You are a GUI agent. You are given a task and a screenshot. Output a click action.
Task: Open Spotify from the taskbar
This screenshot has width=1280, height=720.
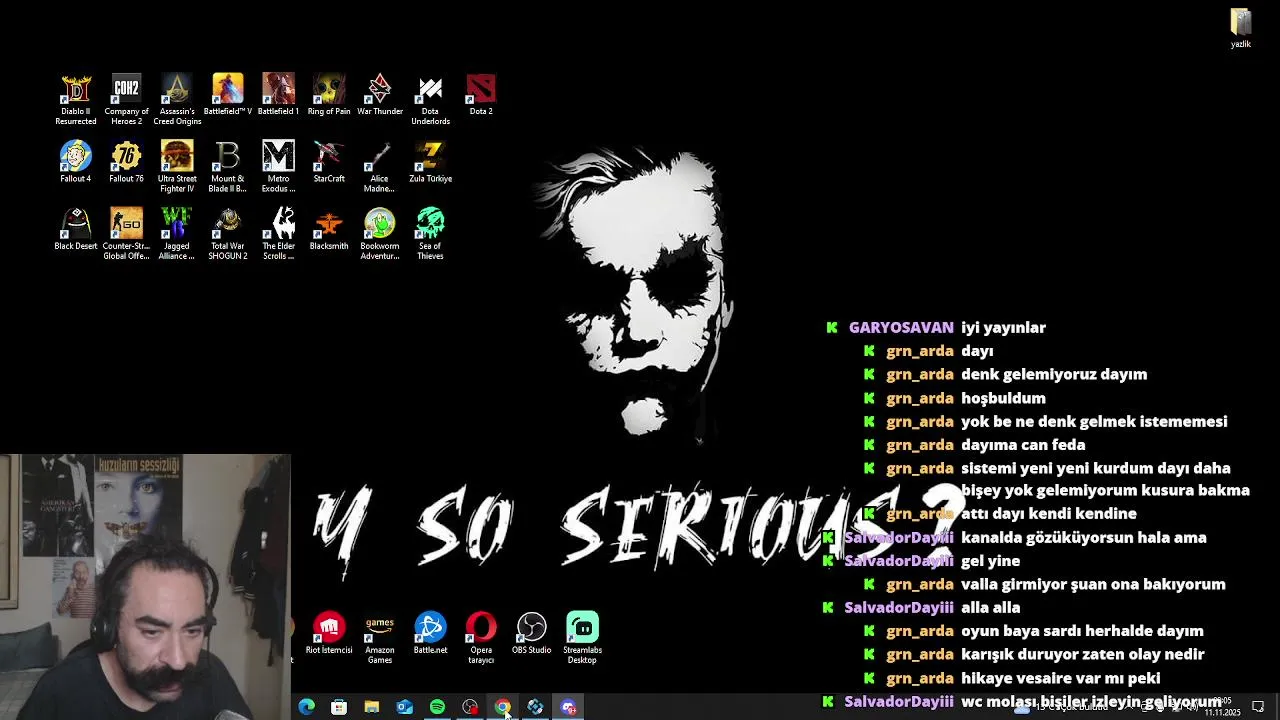click(437, 707)
